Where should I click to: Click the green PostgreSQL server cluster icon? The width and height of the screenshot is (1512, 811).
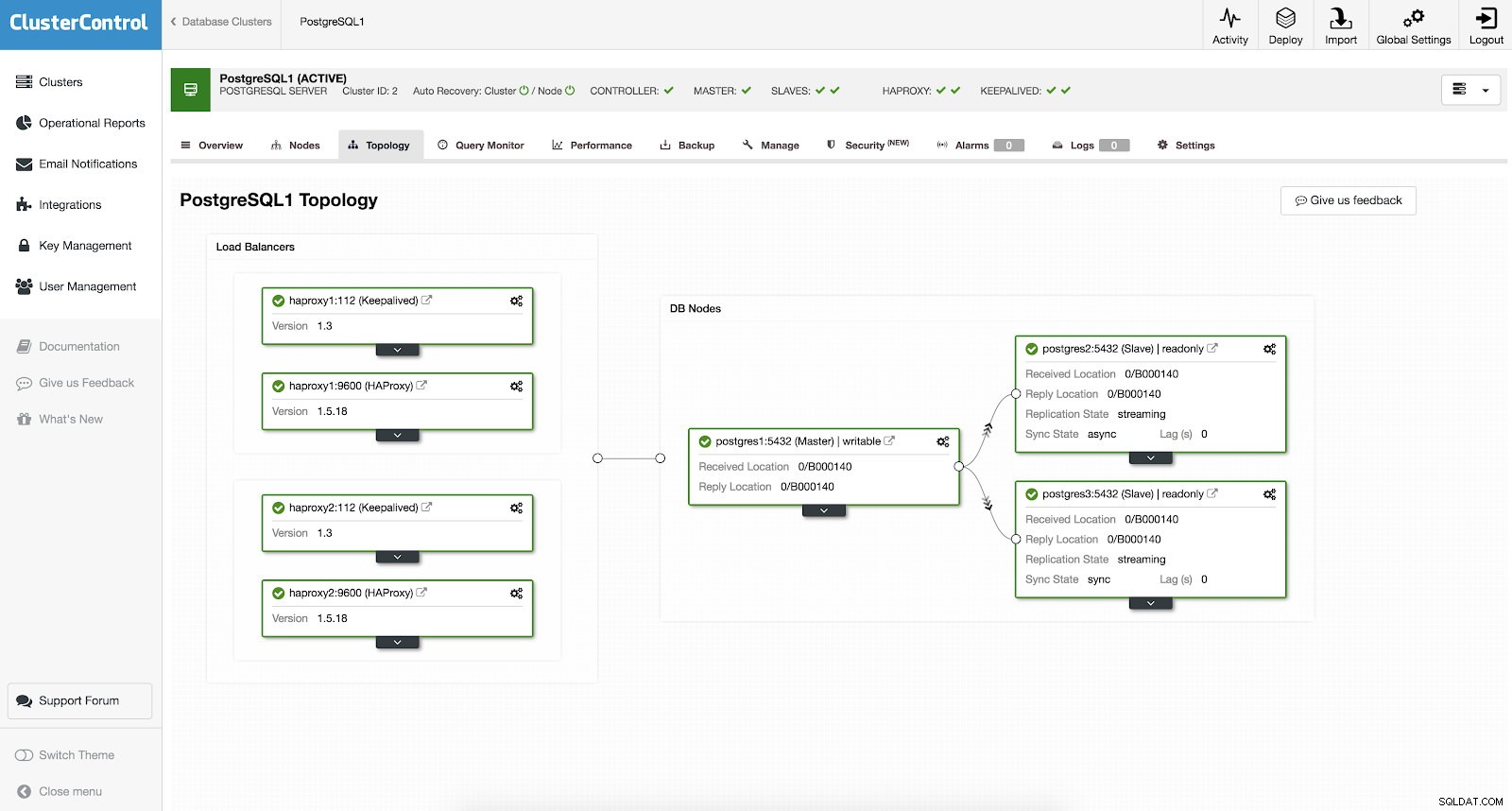[190, 90]
